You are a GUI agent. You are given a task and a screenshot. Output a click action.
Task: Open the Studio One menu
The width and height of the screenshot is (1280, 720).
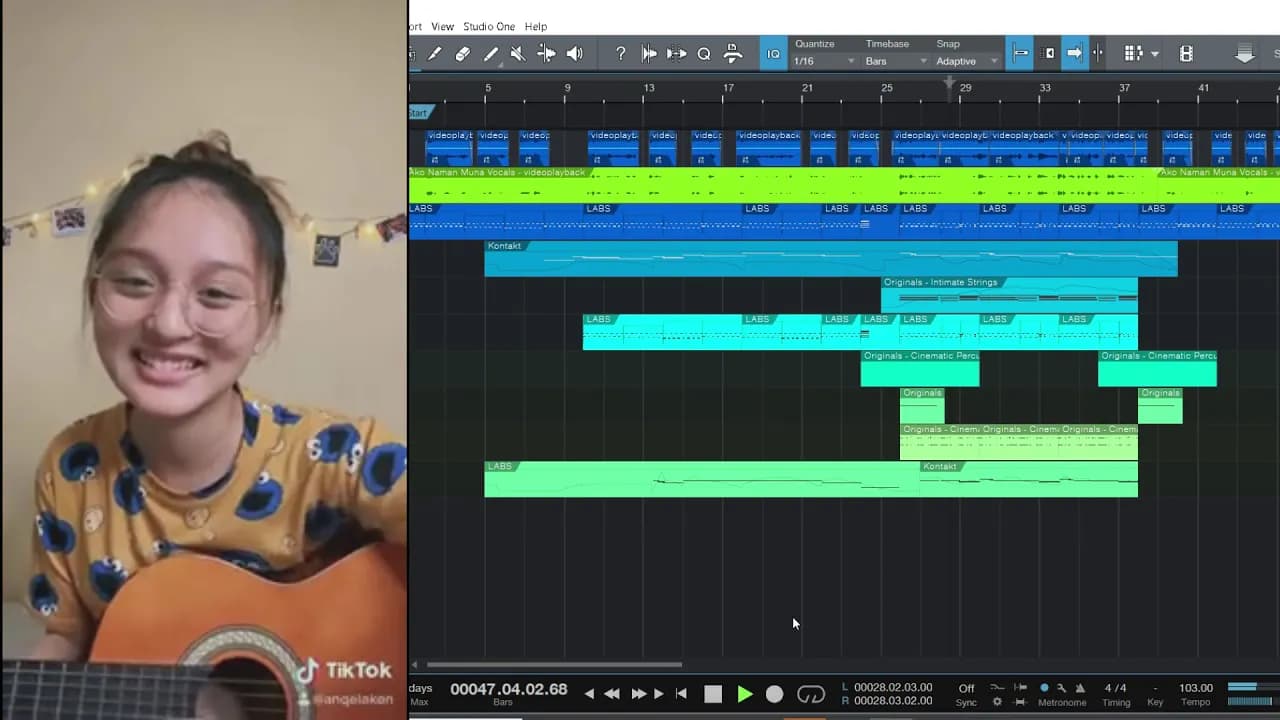[x=489, y=27]
